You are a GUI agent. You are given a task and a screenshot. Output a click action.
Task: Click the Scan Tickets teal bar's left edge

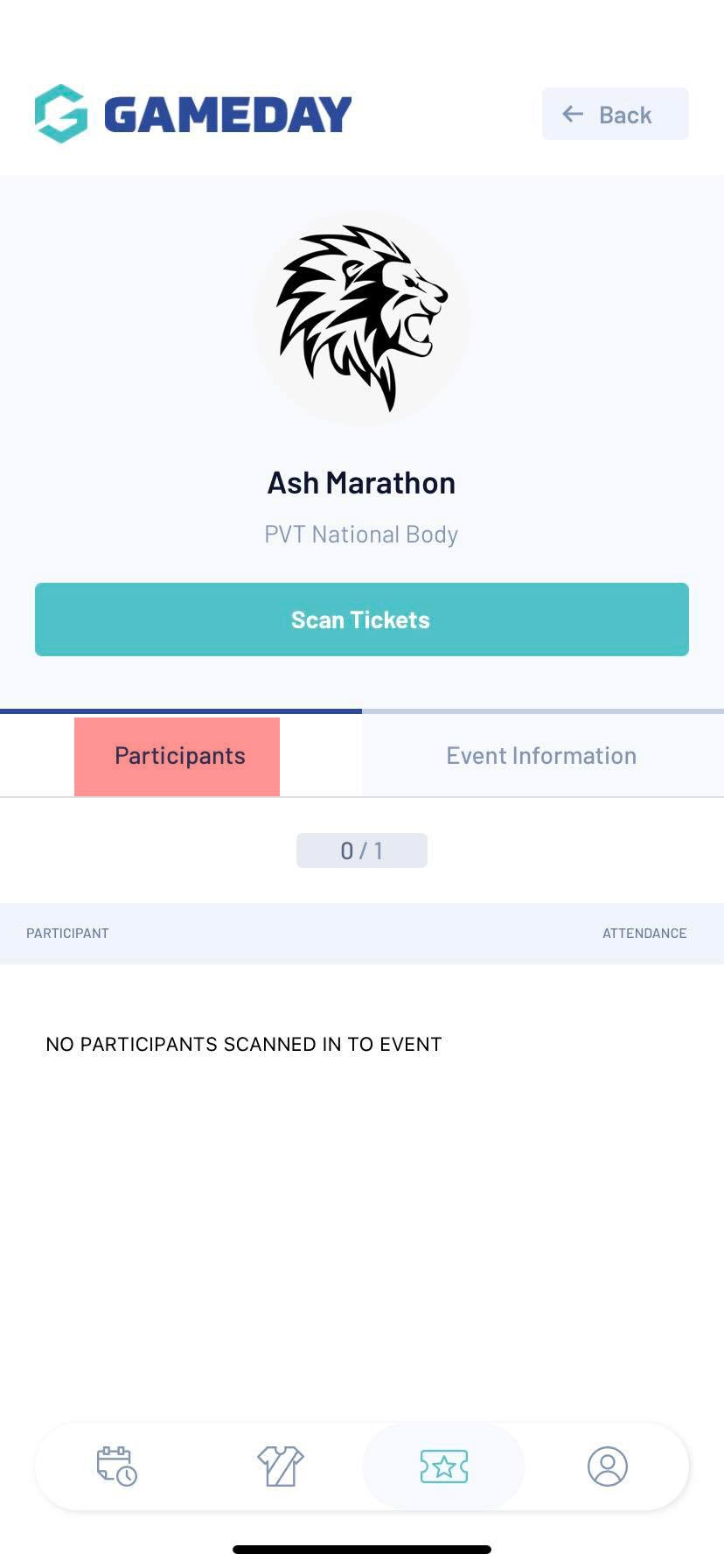[45, 619]
